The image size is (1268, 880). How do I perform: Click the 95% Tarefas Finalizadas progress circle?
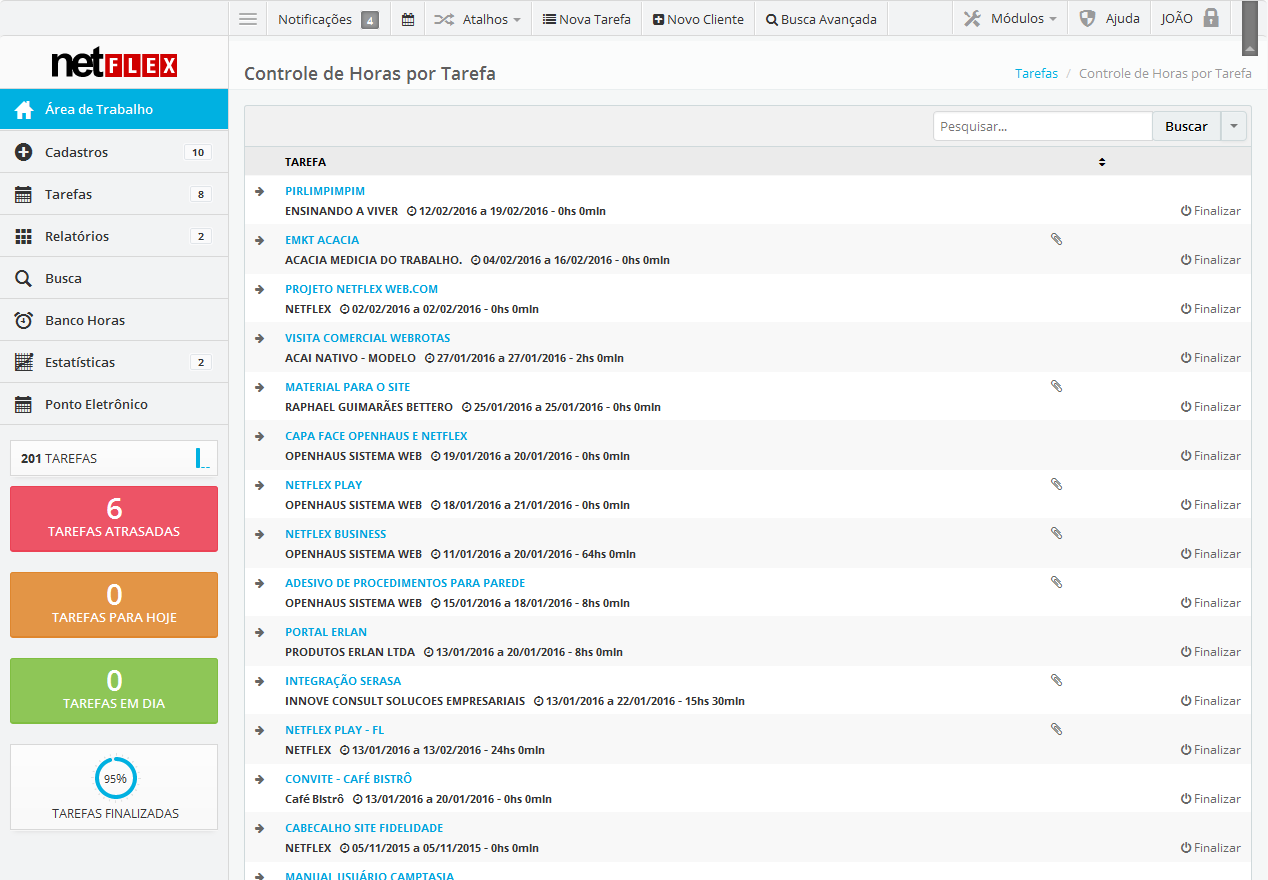pos(115,778)
